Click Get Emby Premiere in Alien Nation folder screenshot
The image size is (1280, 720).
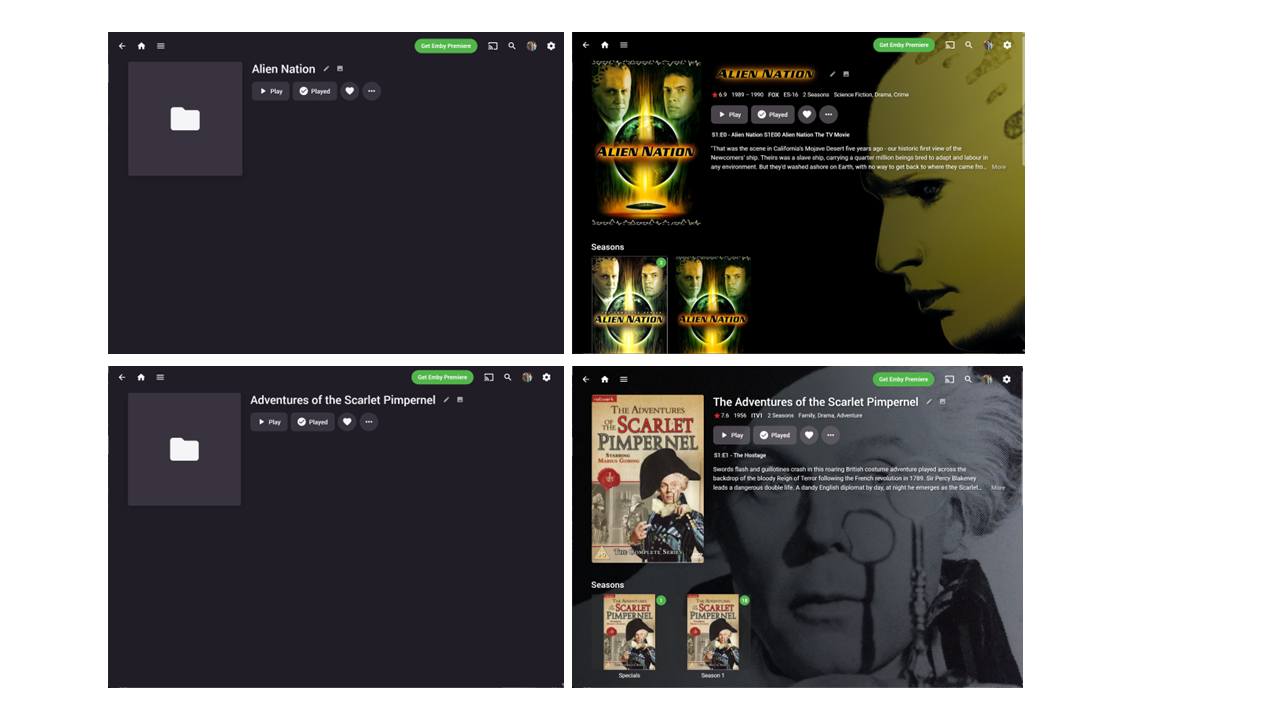pos(446,46)
